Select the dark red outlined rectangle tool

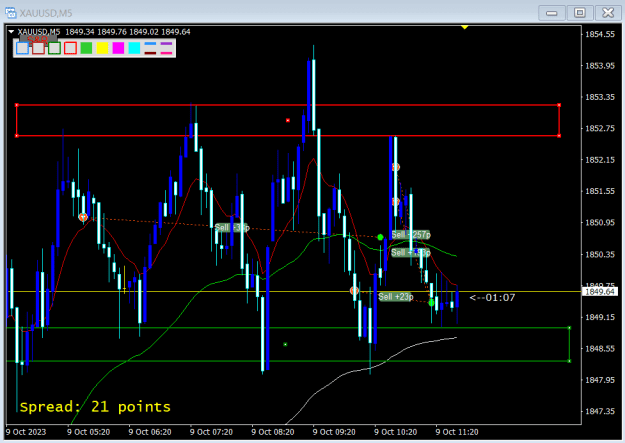click(38, 48)
